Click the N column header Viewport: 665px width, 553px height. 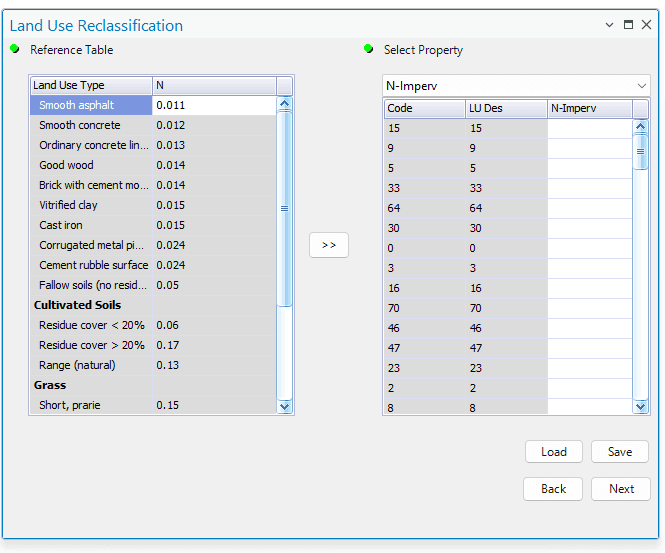pyautogui.click(x=214, y=85)
